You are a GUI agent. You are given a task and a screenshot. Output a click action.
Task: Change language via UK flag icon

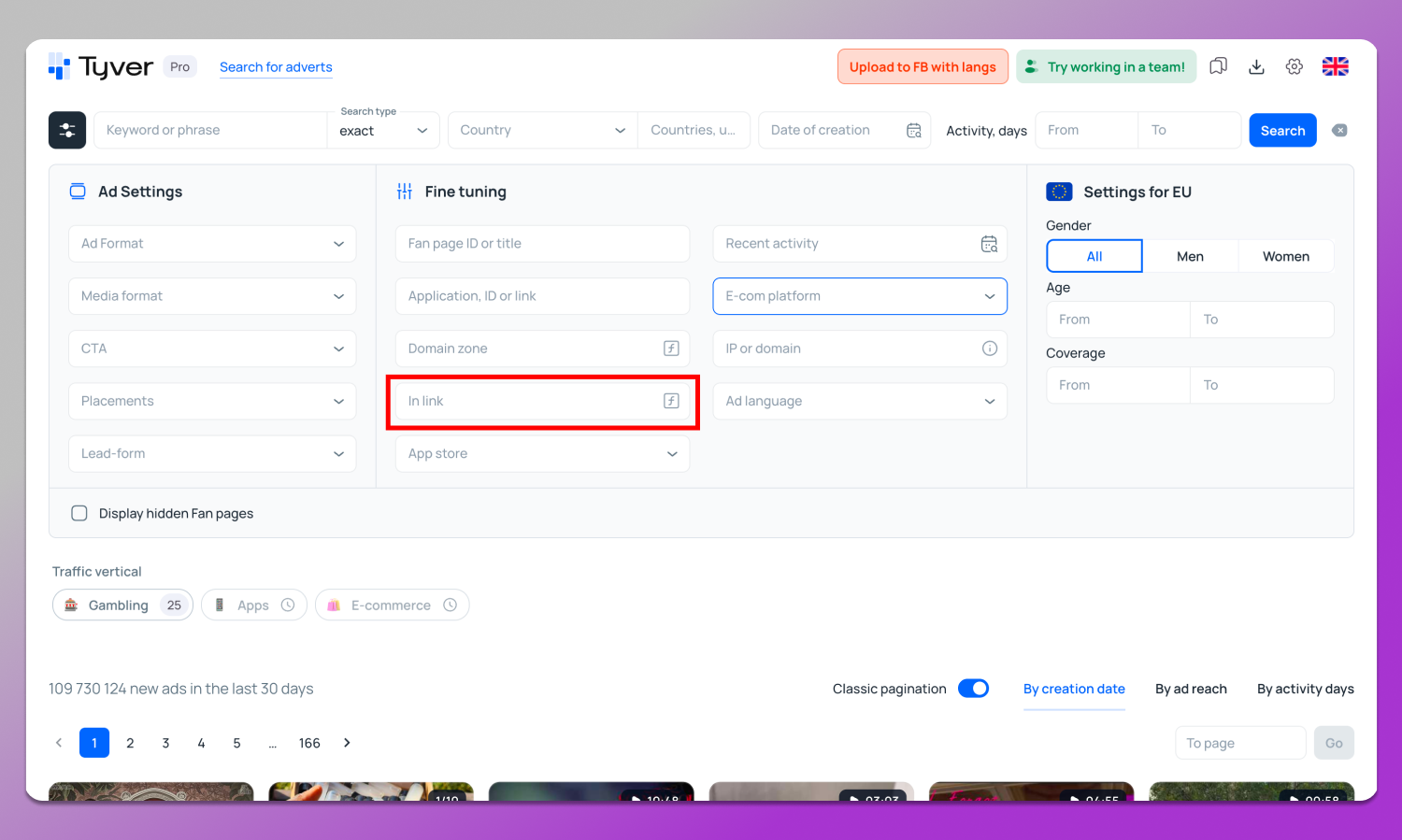[x=1335, y=66]
